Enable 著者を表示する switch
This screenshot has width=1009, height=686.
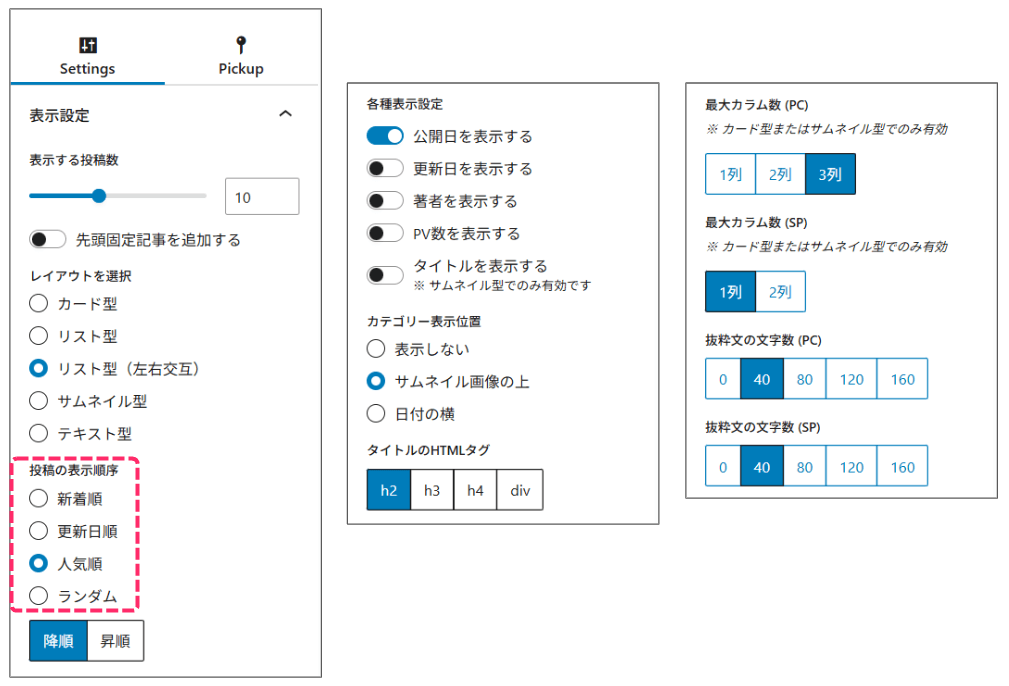[385, 200]
